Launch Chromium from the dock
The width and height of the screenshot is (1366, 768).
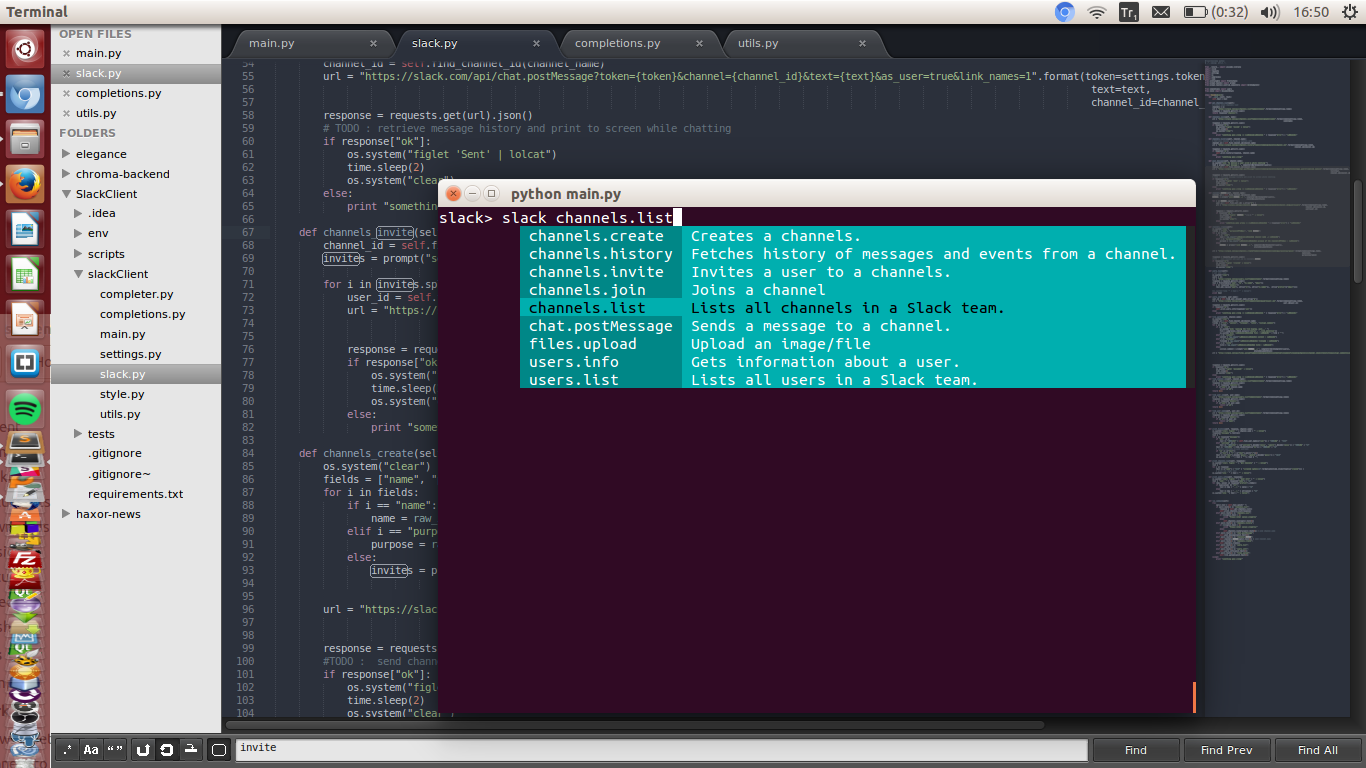pyautogui.click(x=25, y=94)
